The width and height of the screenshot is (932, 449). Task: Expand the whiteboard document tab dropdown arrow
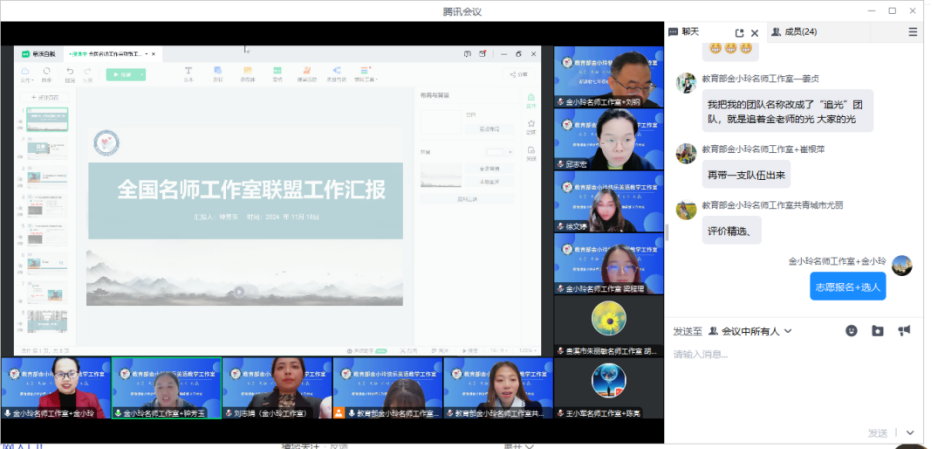coord(146,54)
